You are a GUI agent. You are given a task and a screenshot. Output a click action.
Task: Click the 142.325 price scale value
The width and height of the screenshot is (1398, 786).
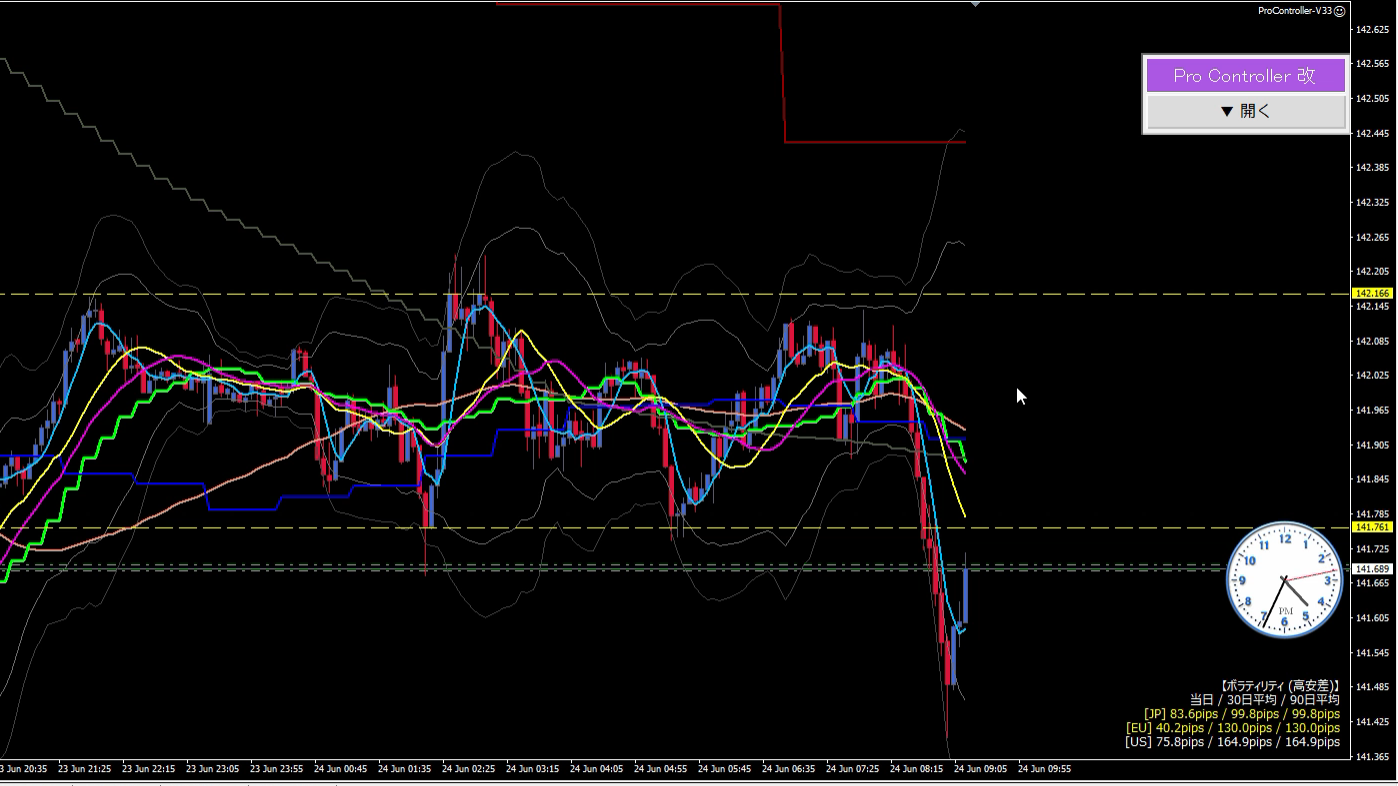tap(1373, 203)
